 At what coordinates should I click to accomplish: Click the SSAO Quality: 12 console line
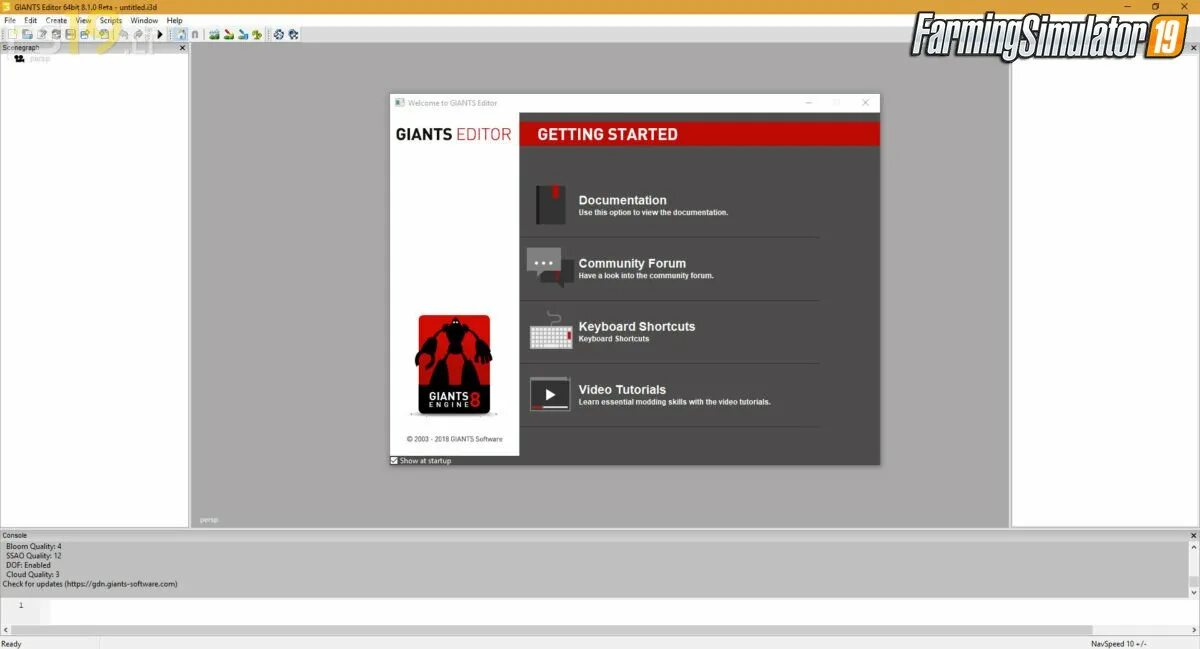34,556
